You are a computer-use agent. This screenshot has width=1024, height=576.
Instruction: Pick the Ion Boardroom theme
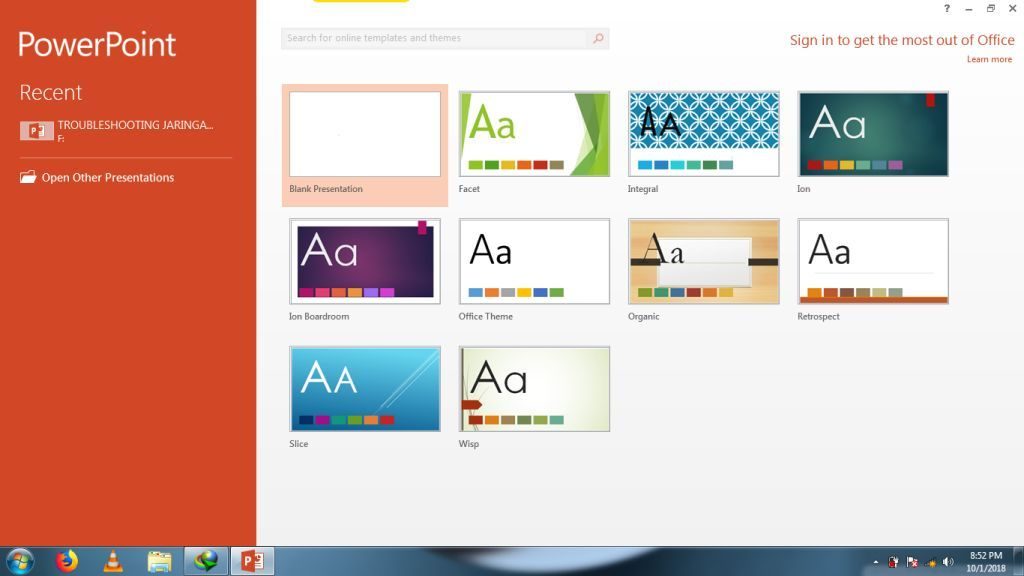pos(365,261)
